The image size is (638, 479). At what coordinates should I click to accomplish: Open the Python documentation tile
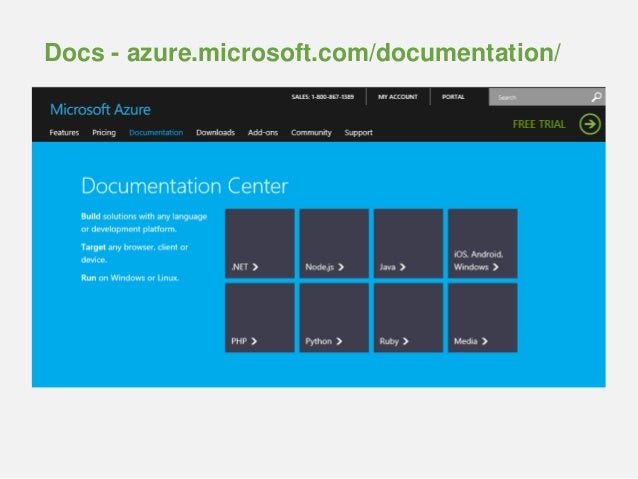[x=334, y=318]
